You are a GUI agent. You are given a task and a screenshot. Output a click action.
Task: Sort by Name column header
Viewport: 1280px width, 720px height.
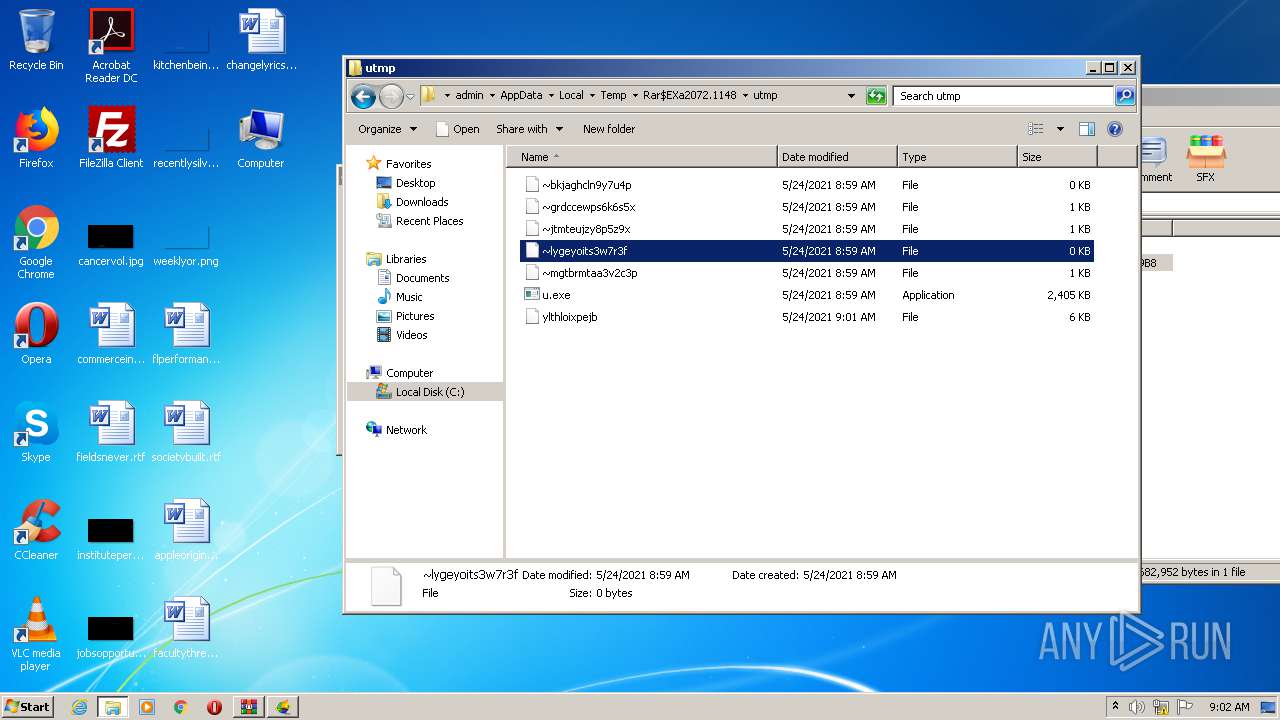pos(642,157)
